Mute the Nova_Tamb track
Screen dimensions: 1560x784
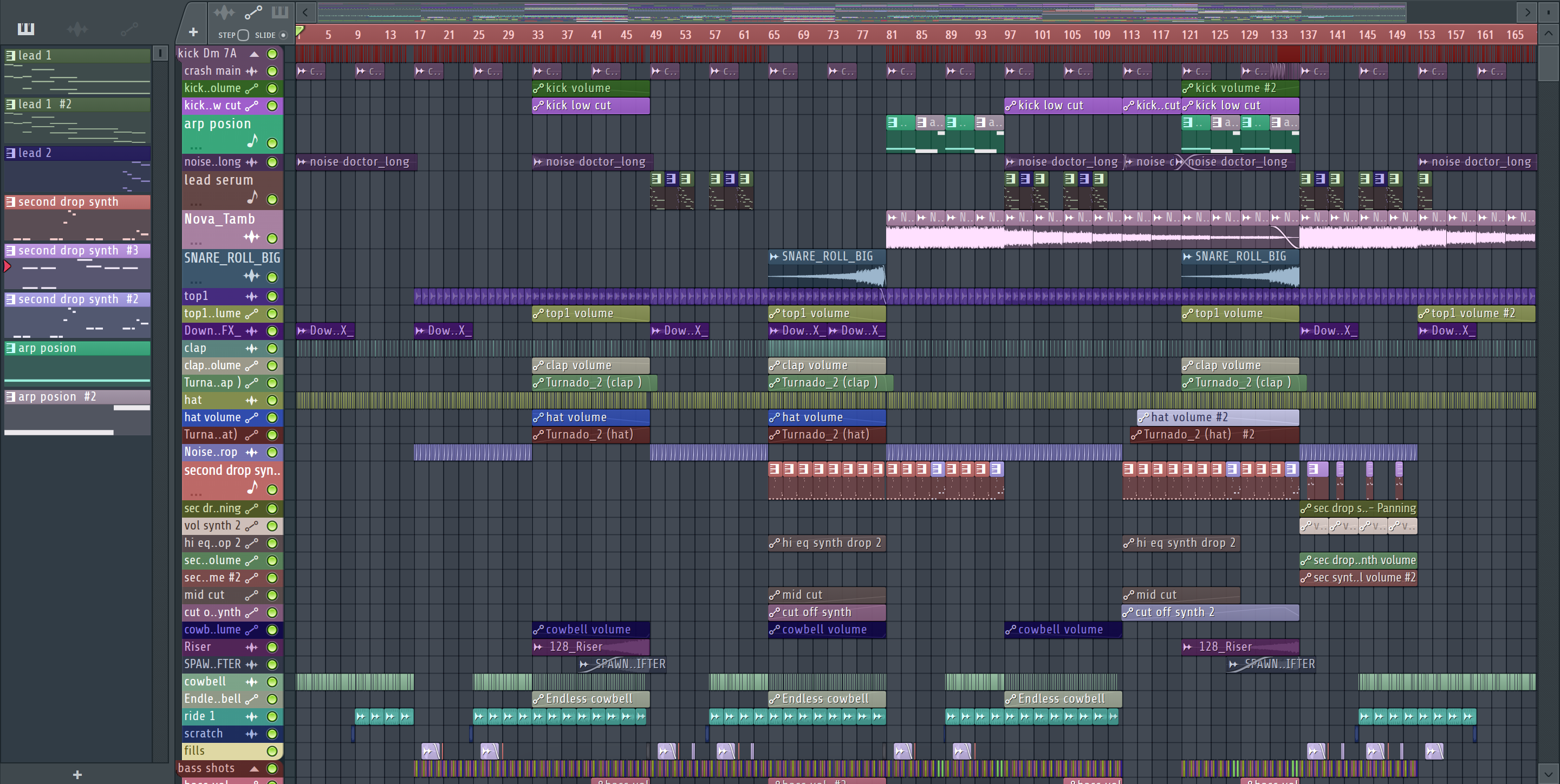point(272,239)
